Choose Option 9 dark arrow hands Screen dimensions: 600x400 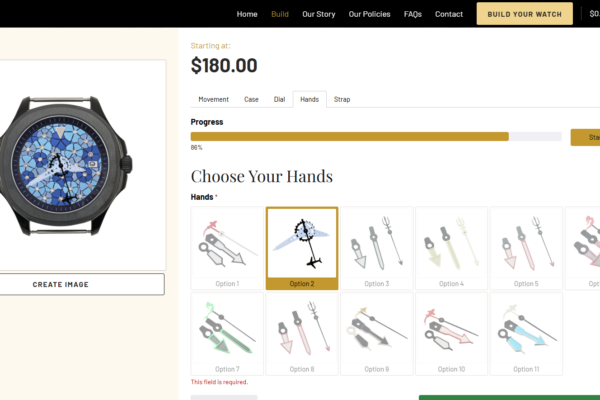coord(377,334)
